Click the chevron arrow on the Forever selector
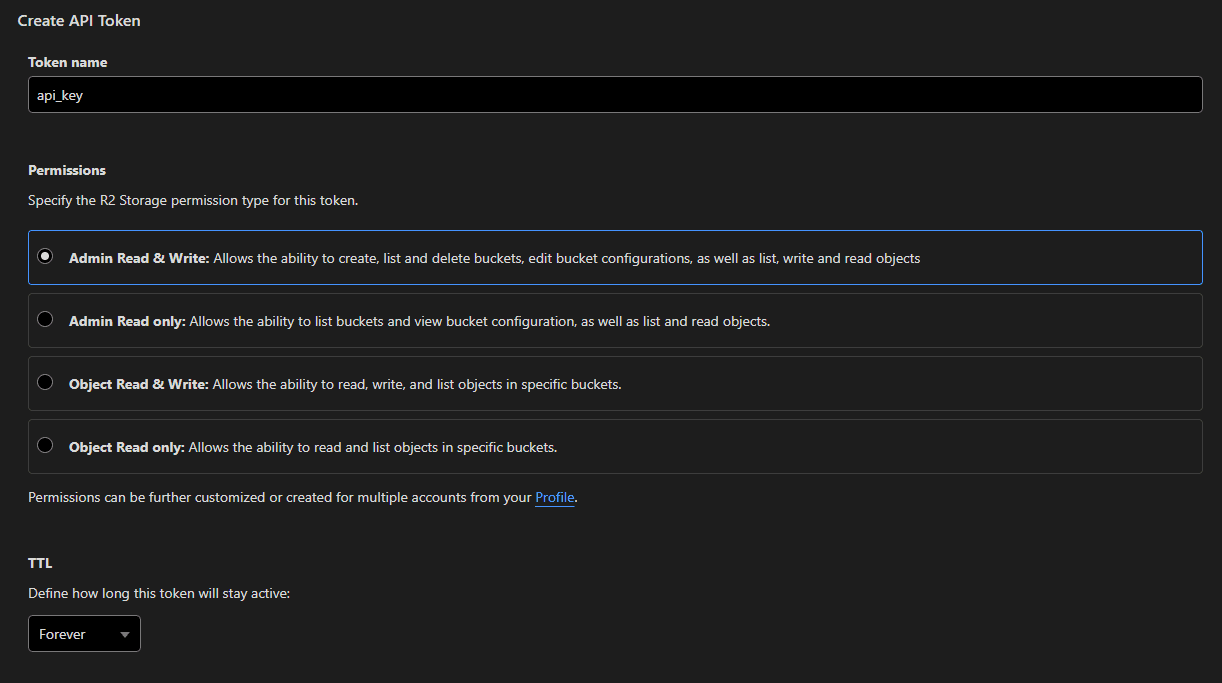The height and width of the screenshot is (683, 1222). coord(125,633)
